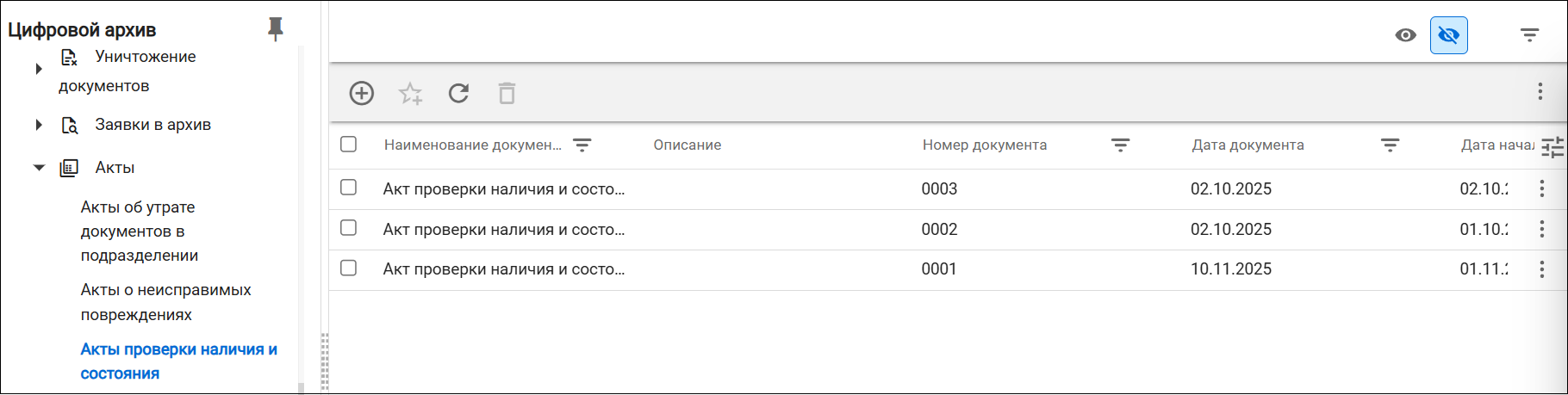Open Акты об утрате документов в подразделении
The image size is (1568, 395).
pyautogui.click(x=139, y=231)
